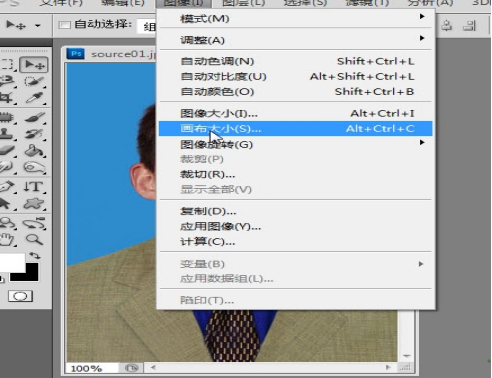Open 图像大小(I)... dialog
The height and width of the screenshot is (378, 492).
point(295,113)
